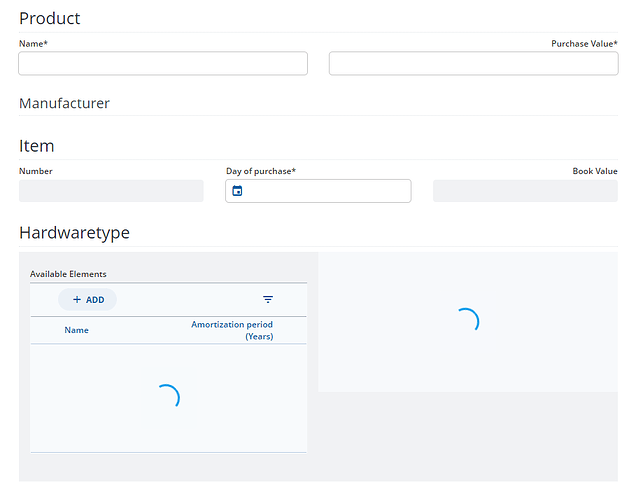The height and width of the screenshot is (499, 636).
Task: Click the Item section heading
Action: [x=37, y=146]
